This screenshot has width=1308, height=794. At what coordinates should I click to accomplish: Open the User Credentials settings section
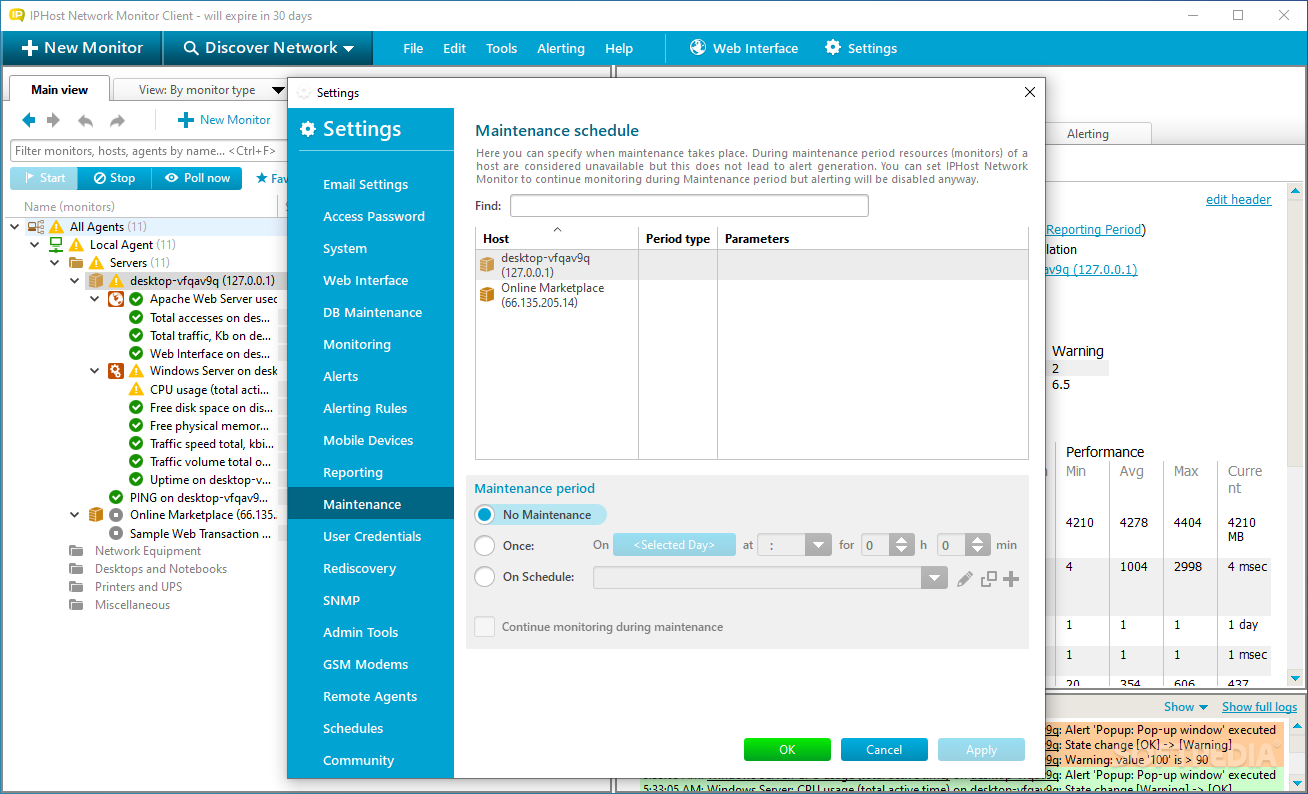(372, 536)
